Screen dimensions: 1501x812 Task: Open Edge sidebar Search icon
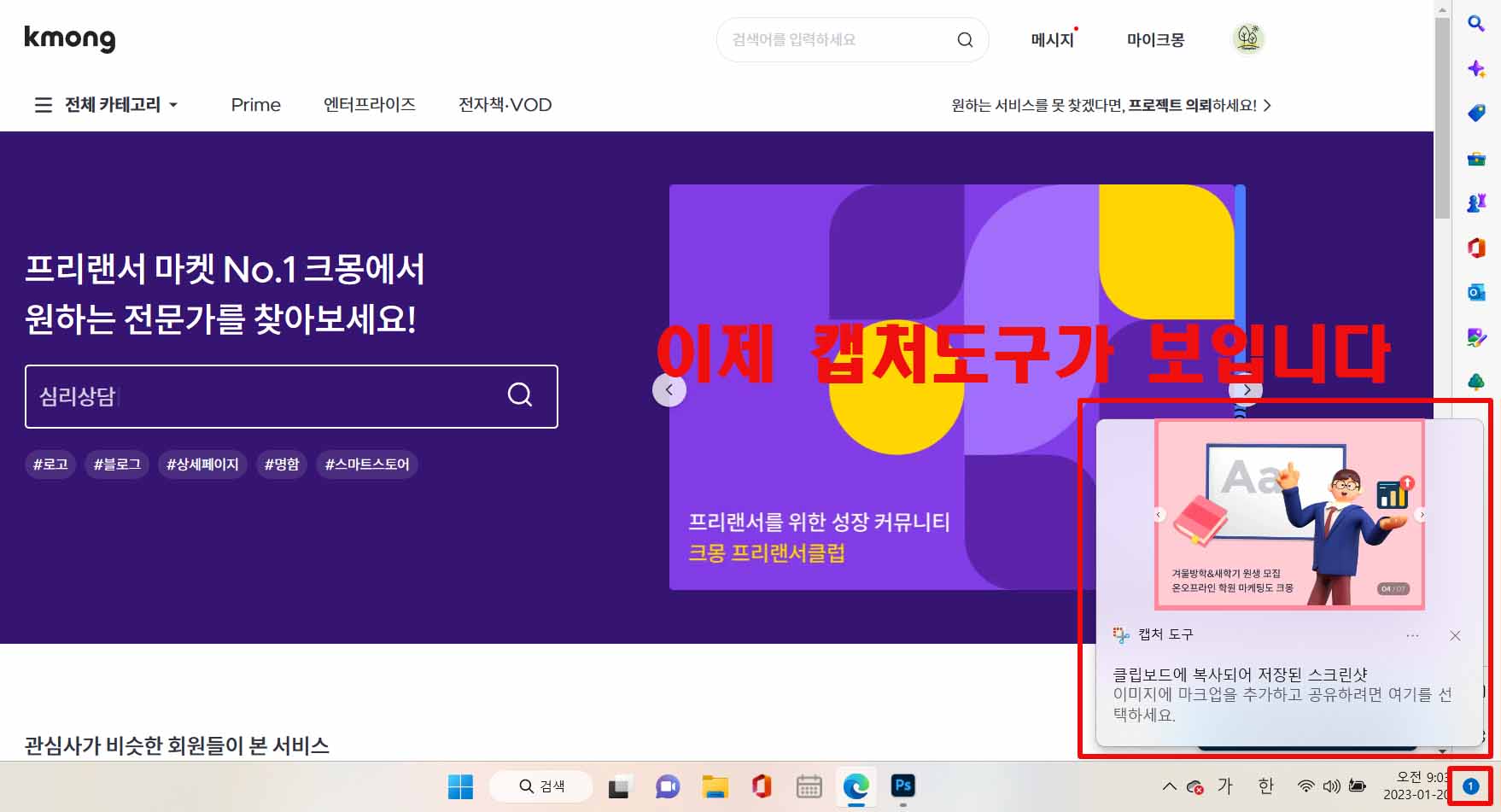click(x=1476, y=24)
